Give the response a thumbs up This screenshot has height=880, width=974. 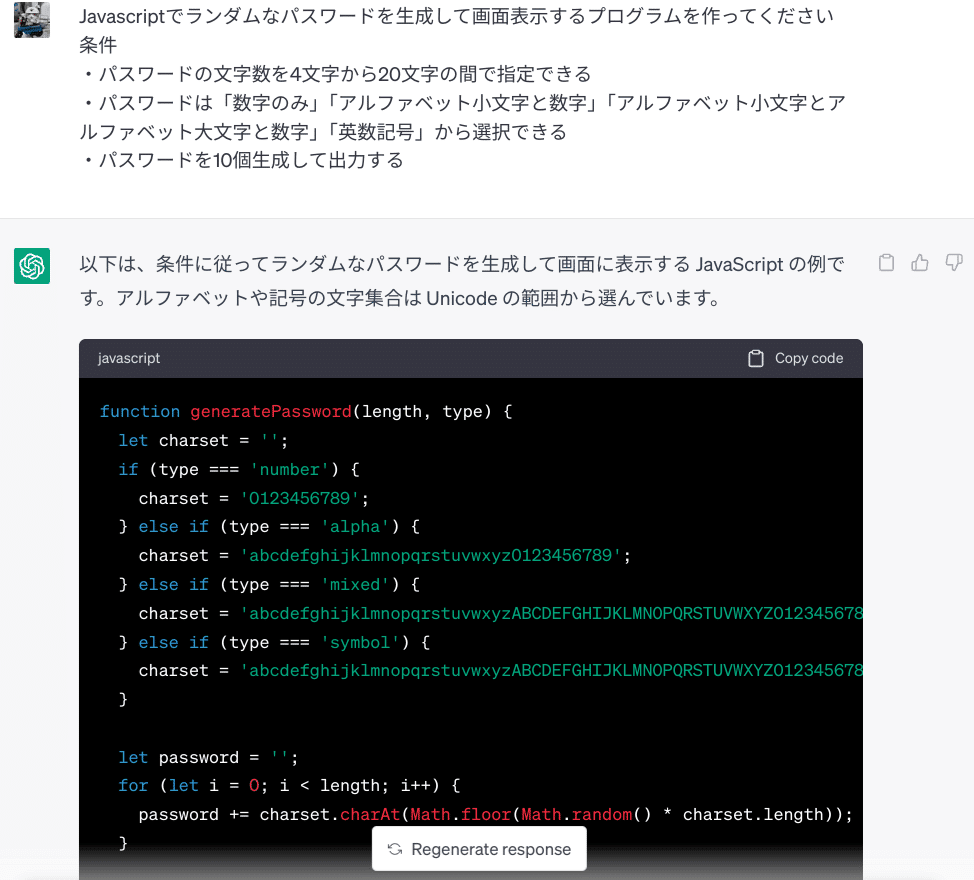pyautogui.click(x=920, y=263)
